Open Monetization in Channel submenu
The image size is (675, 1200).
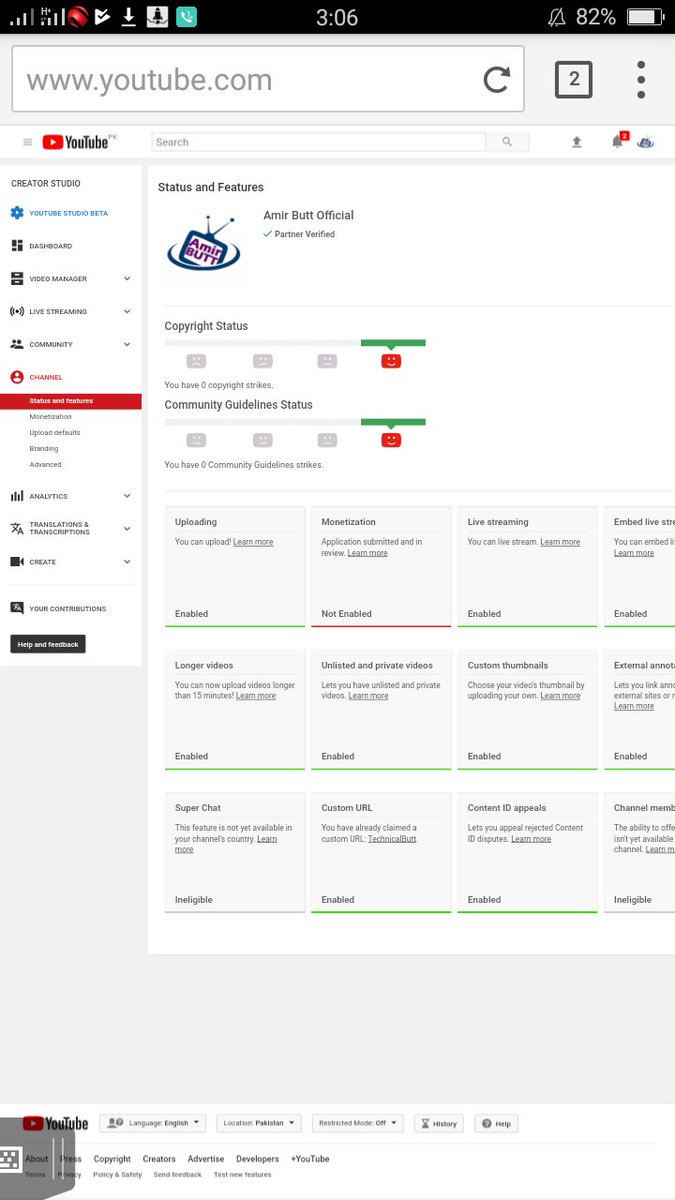[50, 417]
